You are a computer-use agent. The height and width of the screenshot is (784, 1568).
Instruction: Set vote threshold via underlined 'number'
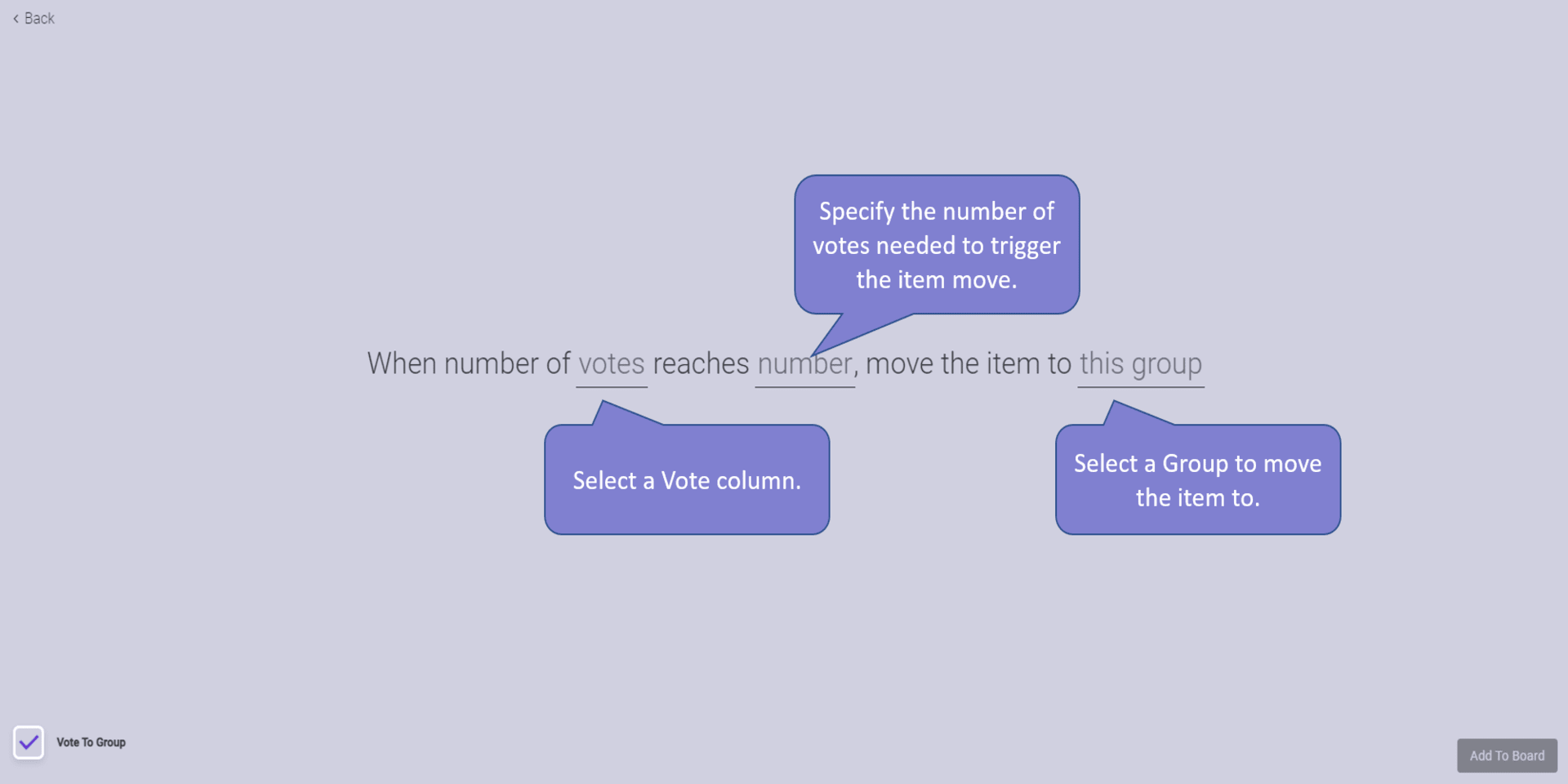coord(805,364)
